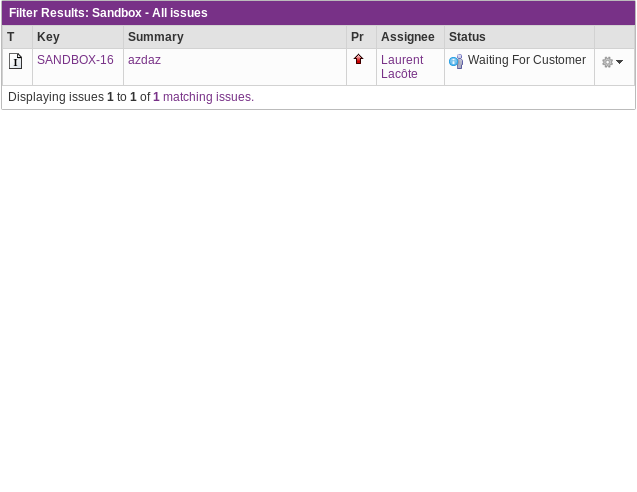Sort issues by the Key column header

click(48, 37)
